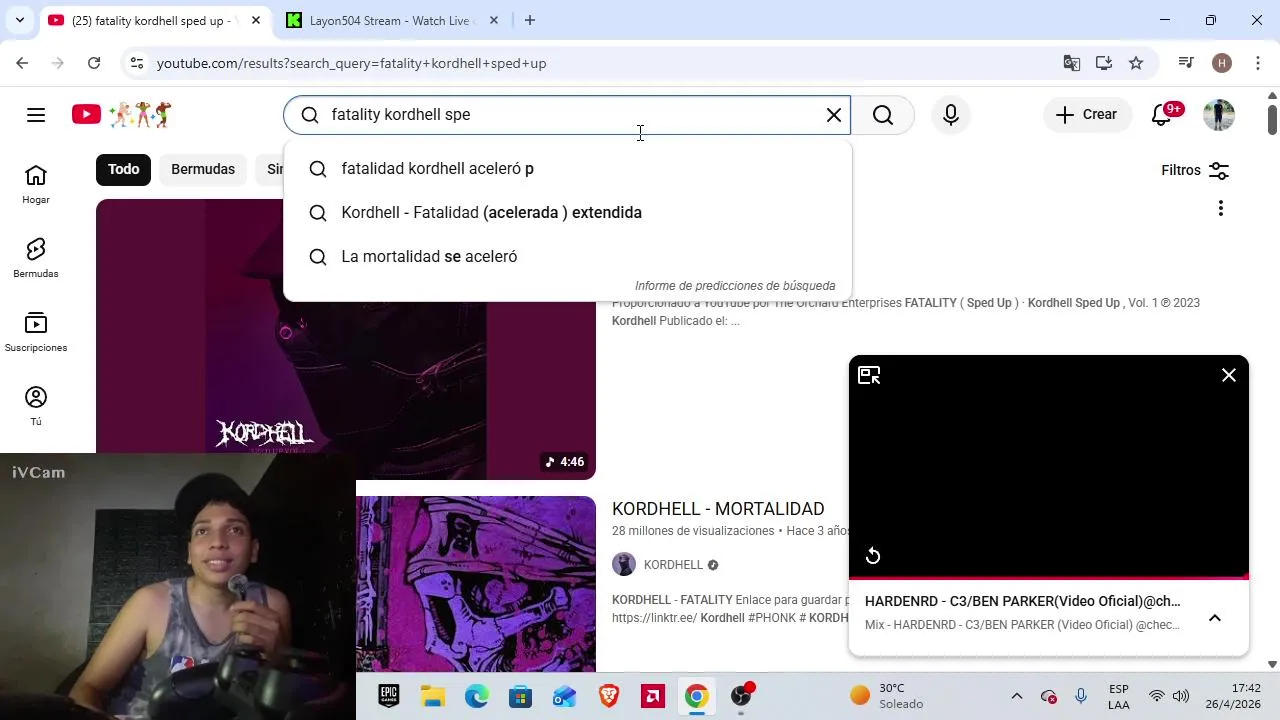Select the Bermudas filter chip
The image size is (1280, 720).
point(203,169)
